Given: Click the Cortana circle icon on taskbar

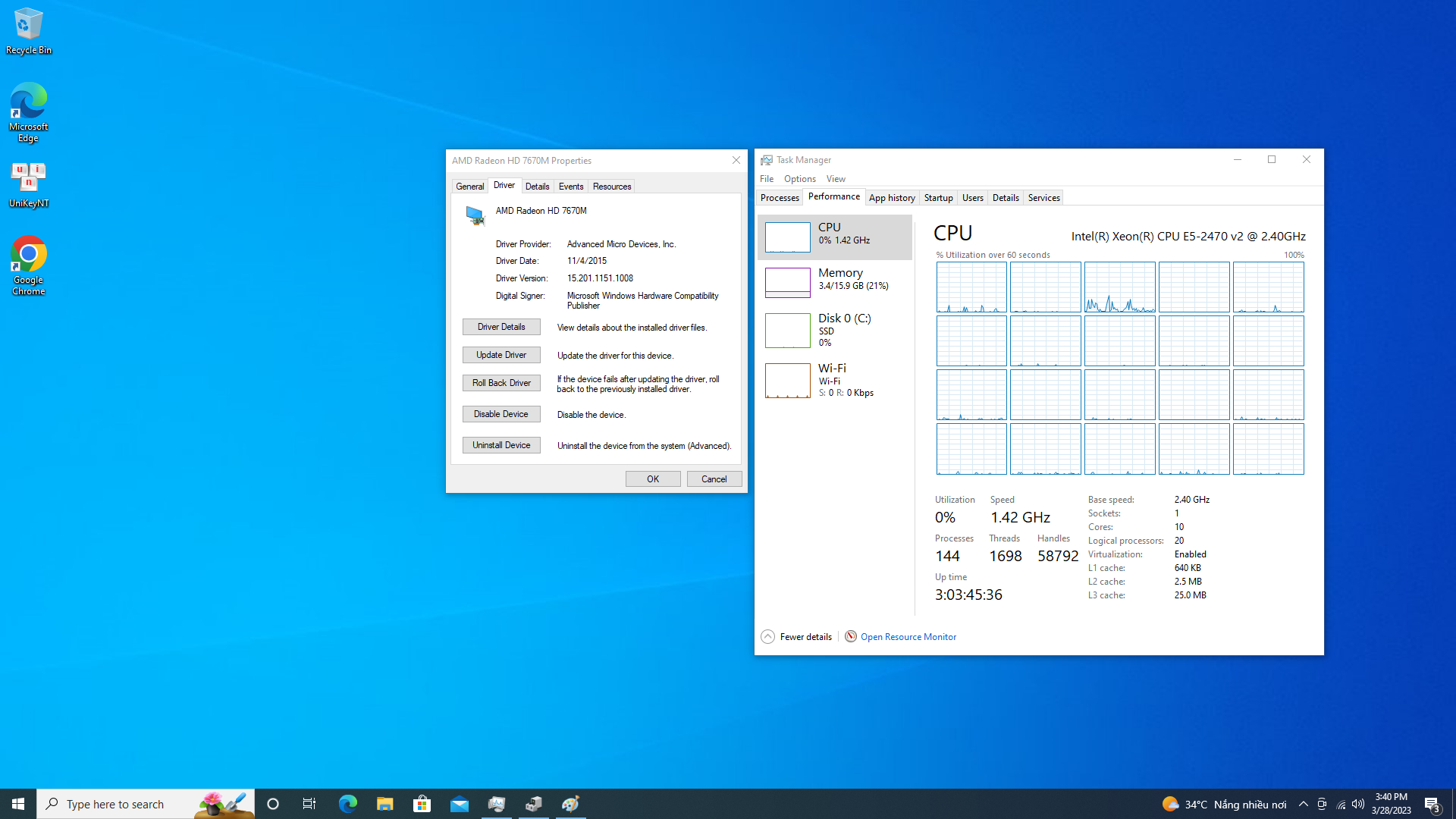Looking at the screenshot, I should point(273,804).
